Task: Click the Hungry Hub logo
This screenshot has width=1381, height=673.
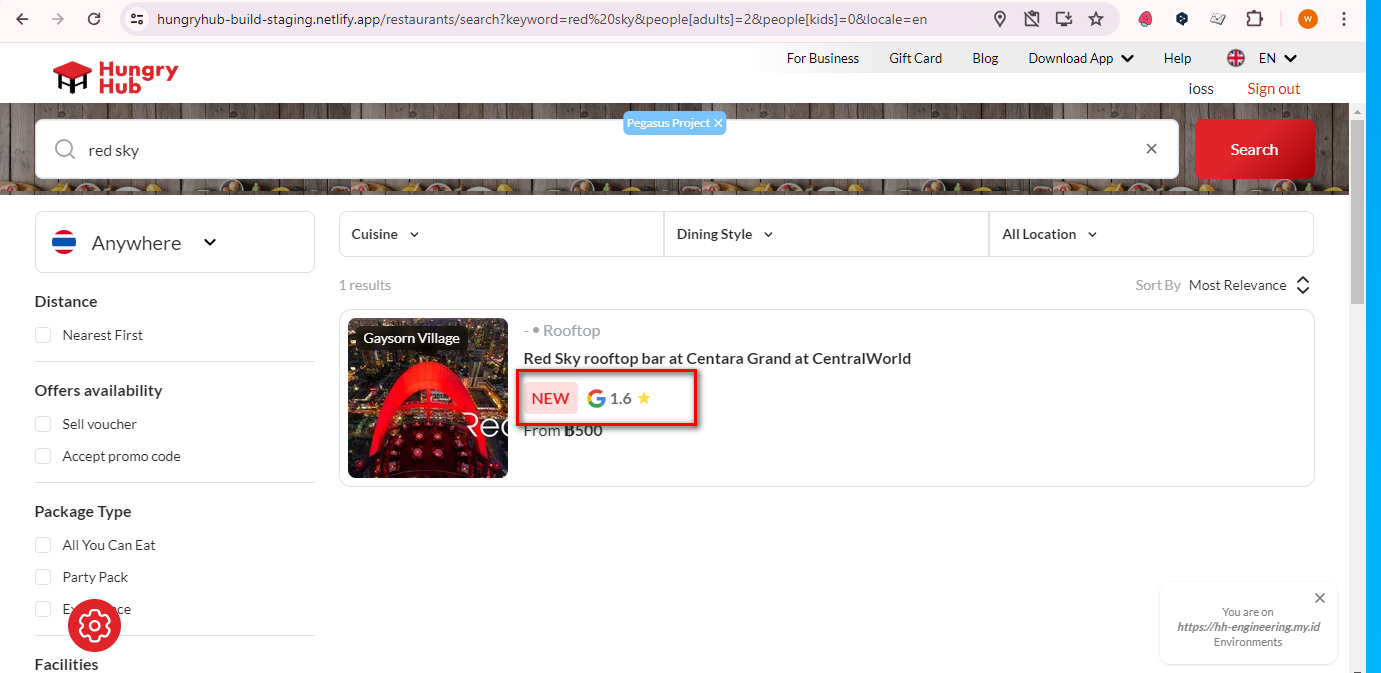Action: point(115,76)
